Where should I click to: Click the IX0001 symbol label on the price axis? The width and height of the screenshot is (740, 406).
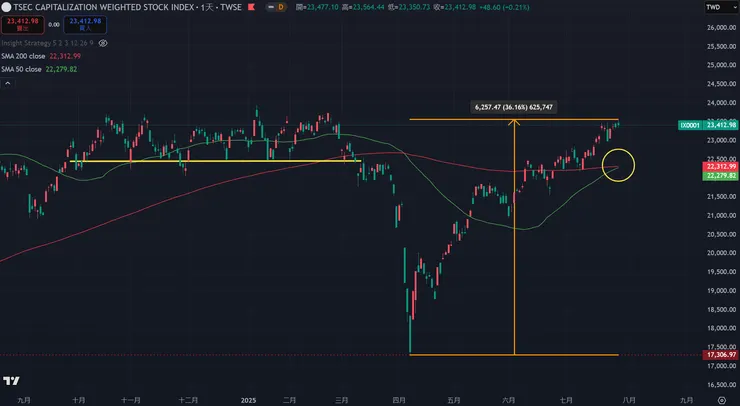pyautogui.click(x=690, y=125)
